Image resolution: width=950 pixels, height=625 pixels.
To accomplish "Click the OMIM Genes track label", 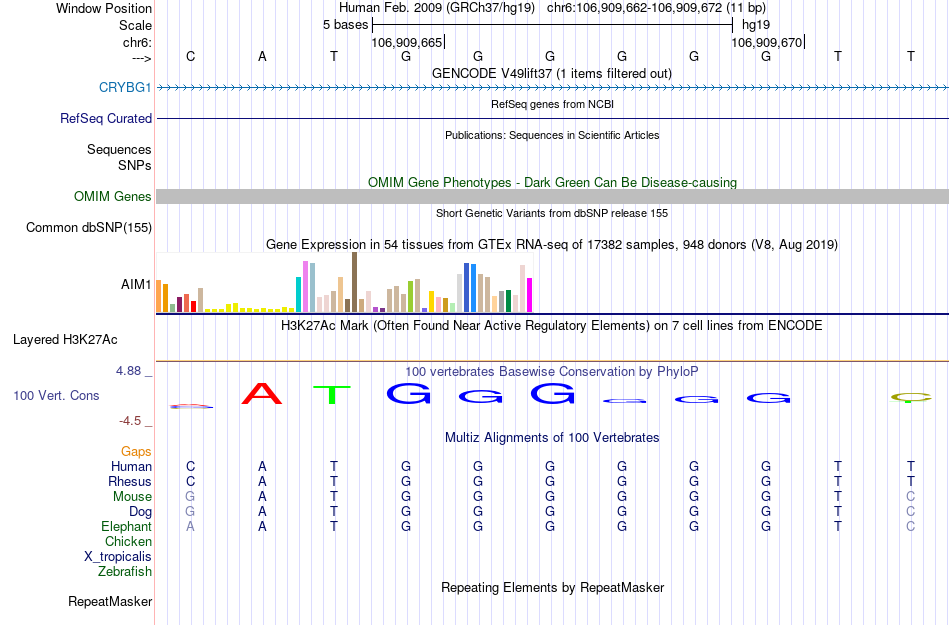I will click(113, 197).
